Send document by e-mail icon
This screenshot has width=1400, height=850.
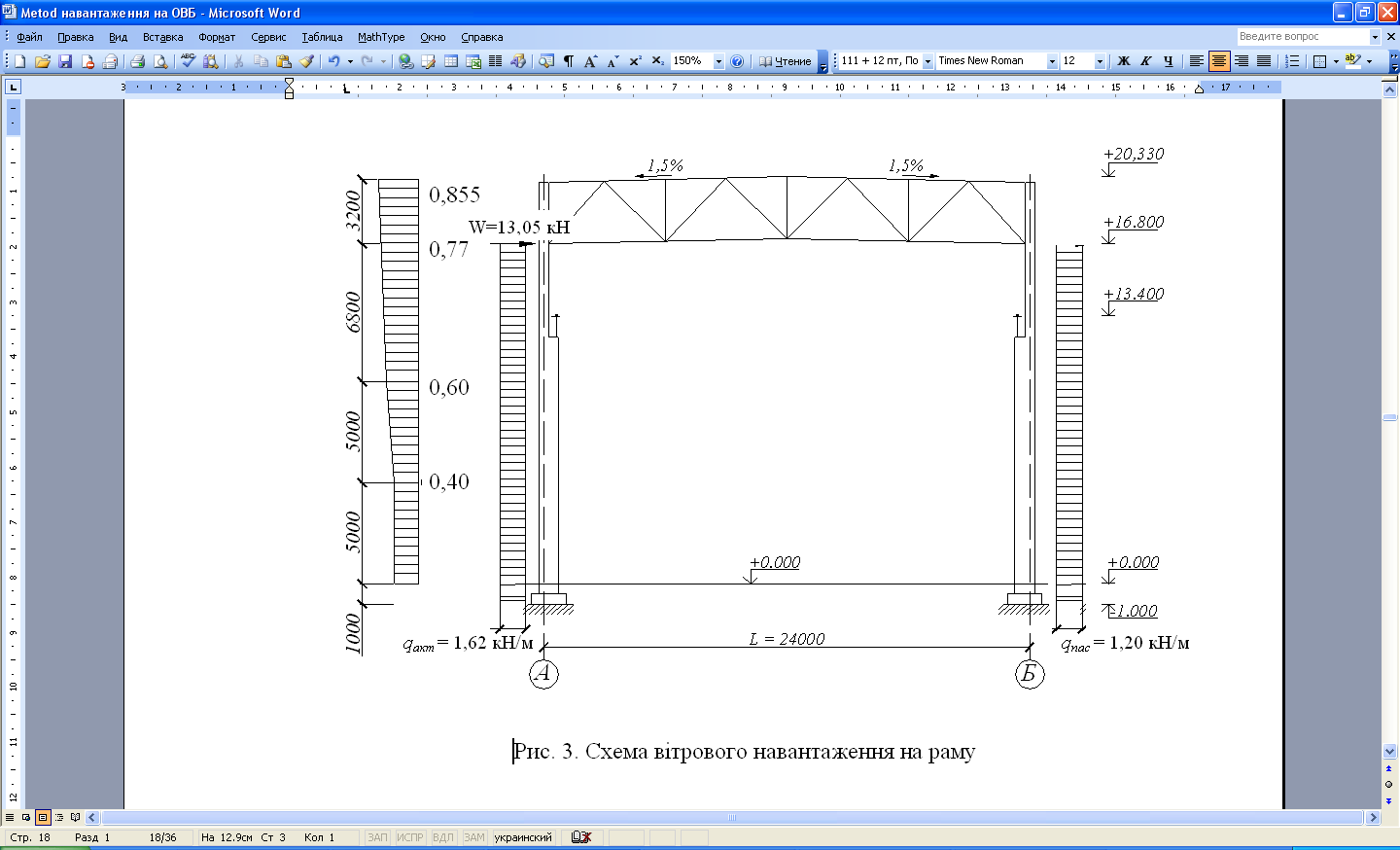click(110, 61)
